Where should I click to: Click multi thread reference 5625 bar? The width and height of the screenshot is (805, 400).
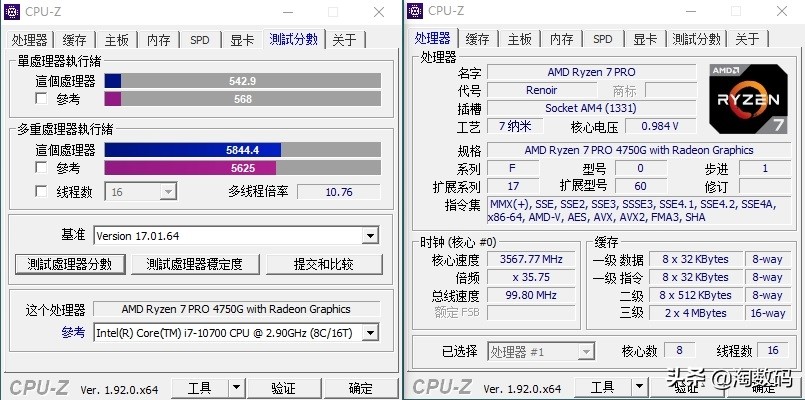(x=243, y=168)
